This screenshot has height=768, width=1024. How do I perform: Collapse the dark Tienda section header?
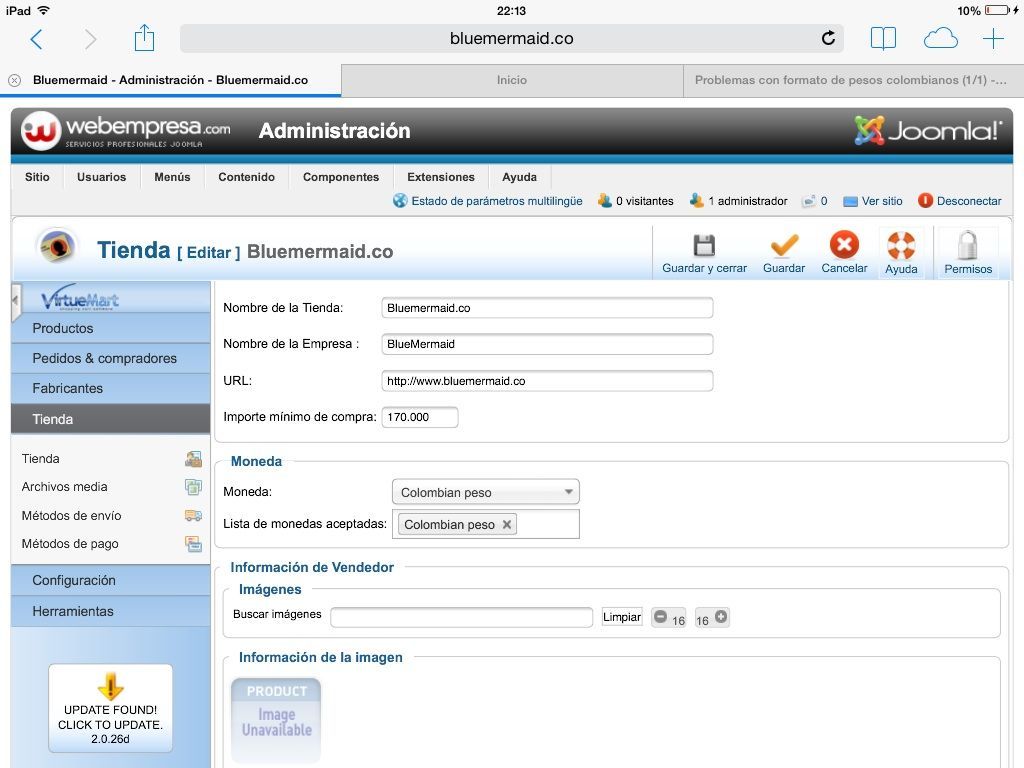111,419
